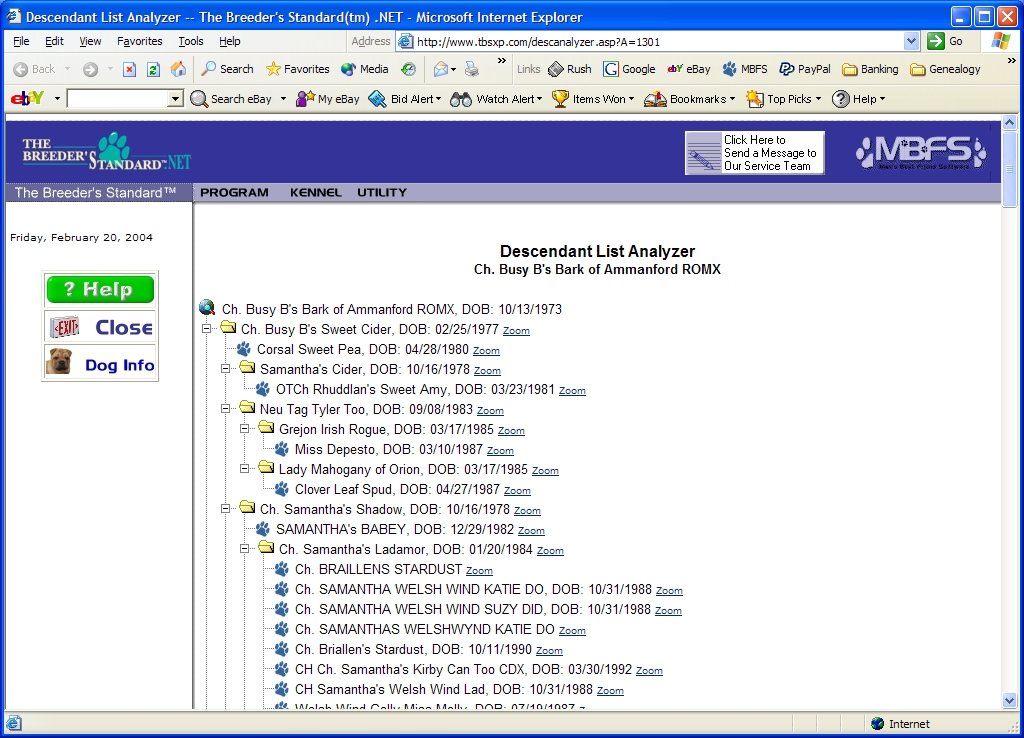The width and height of the screenshot is (1024, 738).
Task: Click the Close exit sign icon
Action: point(66,327)
